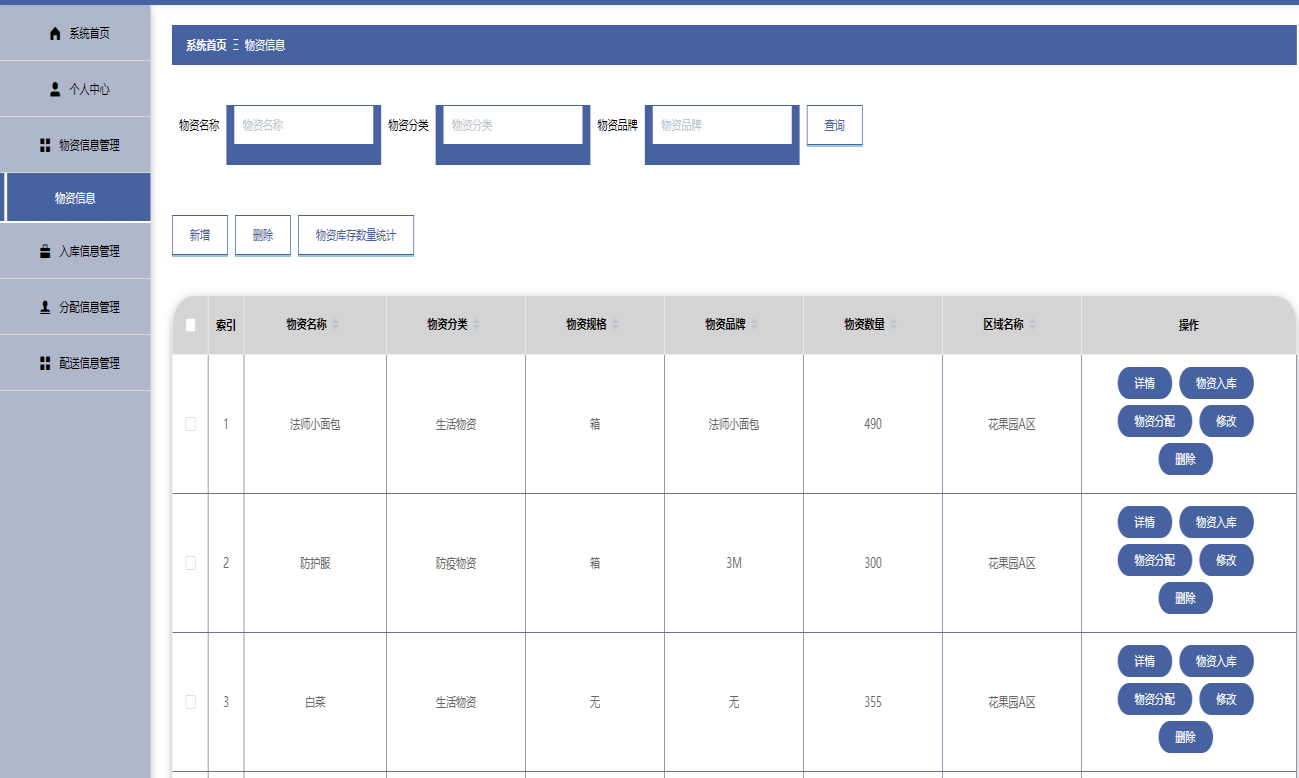1299x778 pixels.
Task: Click the briefcase icon beside 入库信息管理
Action: coord(45,251)
